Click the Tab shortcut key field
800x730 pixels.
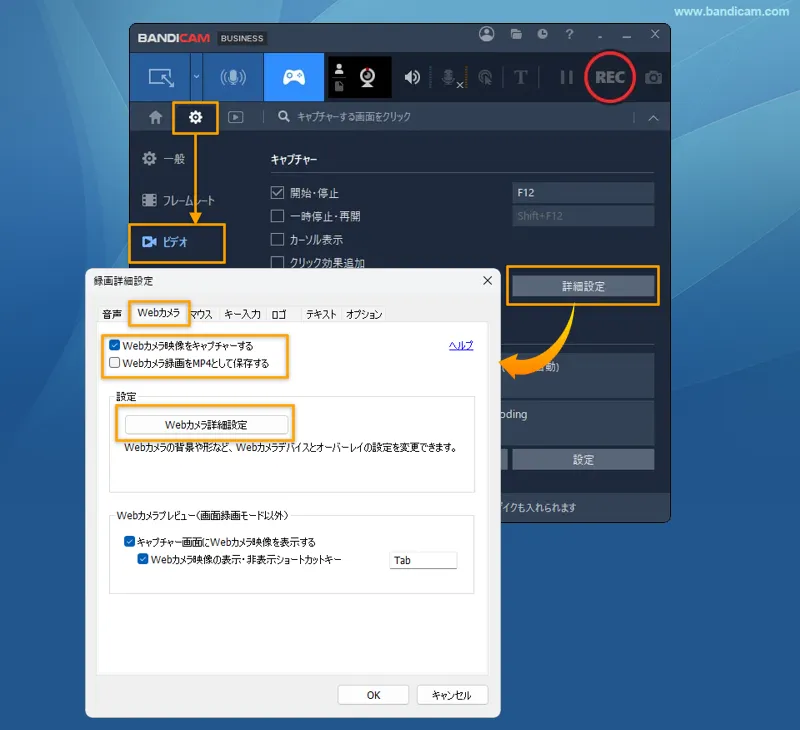(x=423, y=560)
